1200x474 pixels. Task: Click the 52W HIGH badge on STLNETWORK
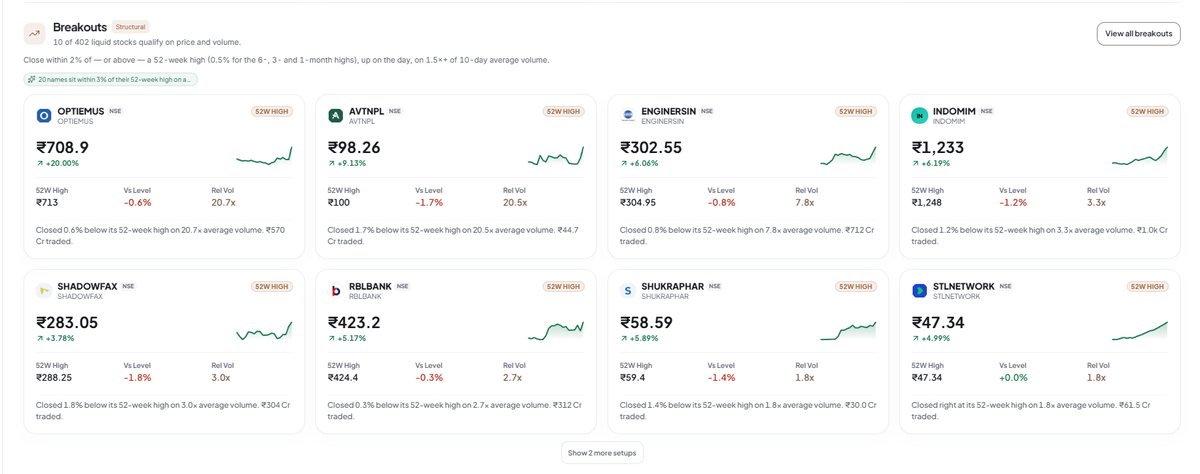point(1148,286)
